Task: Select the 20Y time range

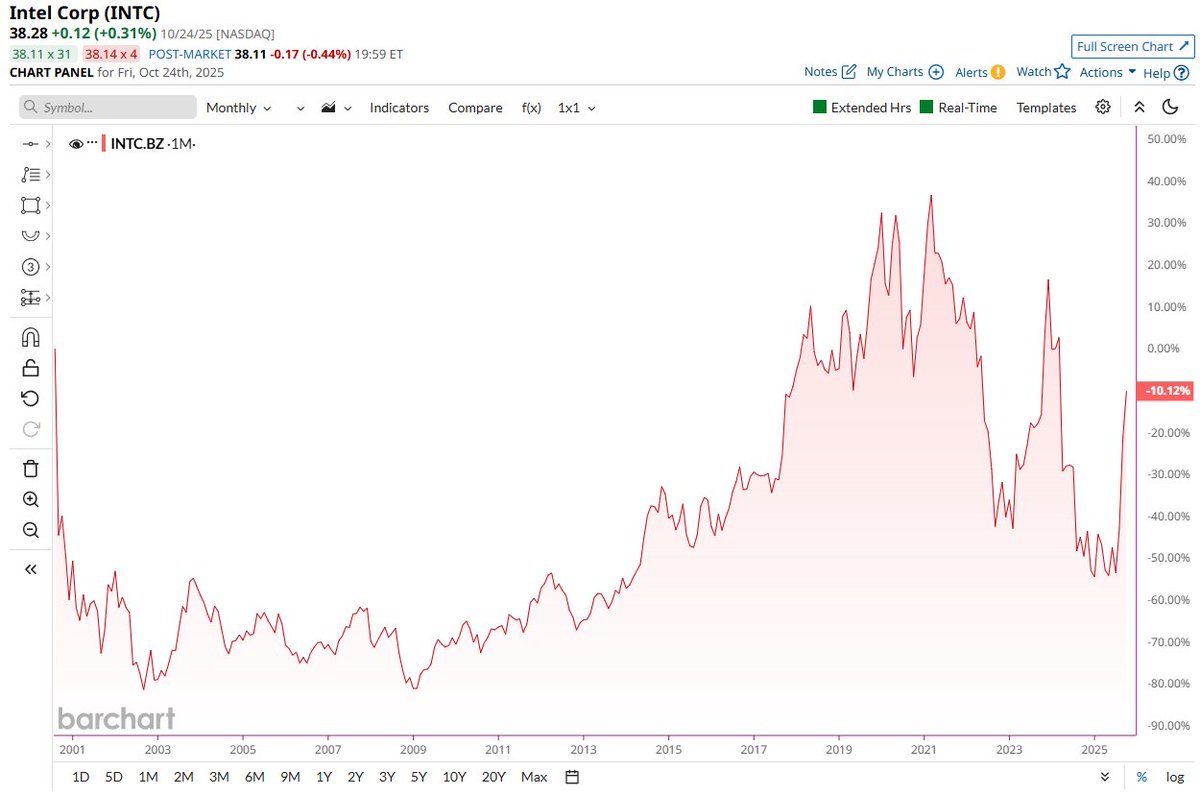Action: pos(493,777)
